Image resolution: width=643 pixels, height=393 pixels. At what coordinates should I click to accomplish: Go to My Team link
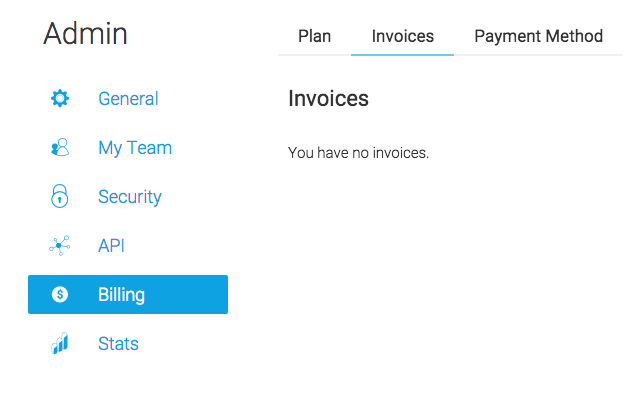pyautogui.click(x=135, y=148)
